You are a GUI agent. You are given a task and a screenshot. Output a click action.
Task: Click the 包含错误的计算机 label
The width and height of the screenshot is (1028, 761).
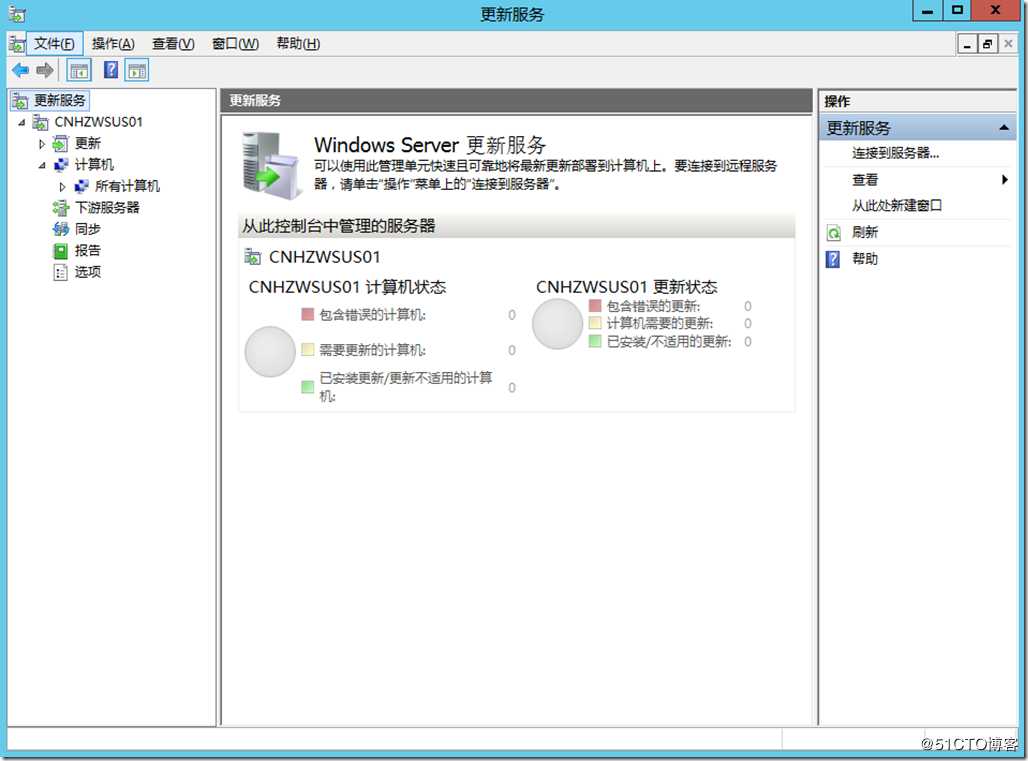tap(372, 315)
